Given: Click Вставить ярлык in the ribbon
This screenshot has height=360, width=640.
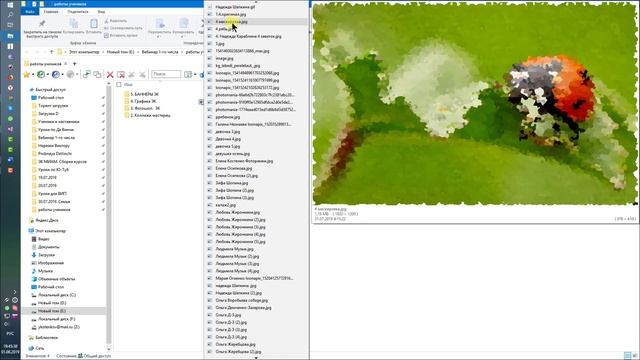Looking at the screenshot, I should coord(121,36).
